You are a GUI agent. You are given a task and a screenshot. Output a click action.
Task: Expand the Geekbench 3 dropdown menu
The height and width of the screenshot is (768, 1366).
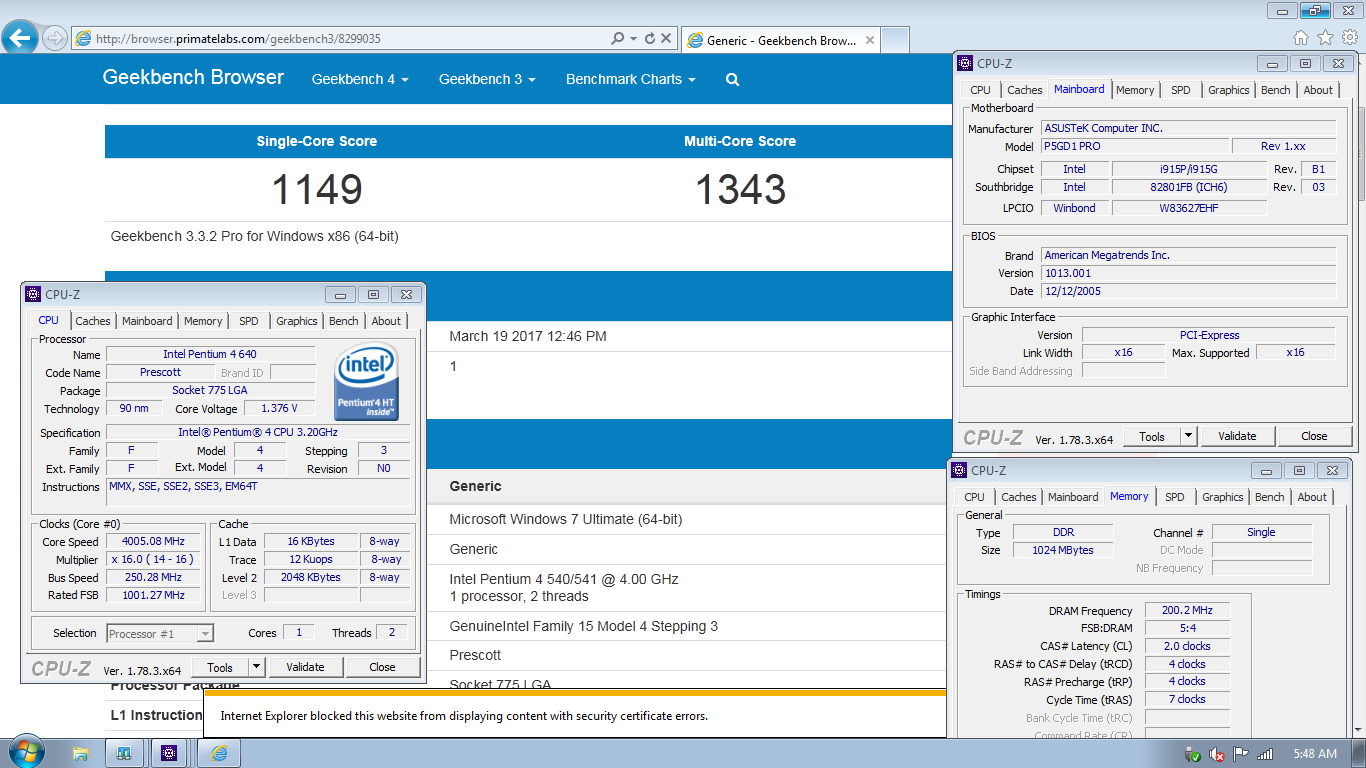pyautogui.click(x=487, y=79)
